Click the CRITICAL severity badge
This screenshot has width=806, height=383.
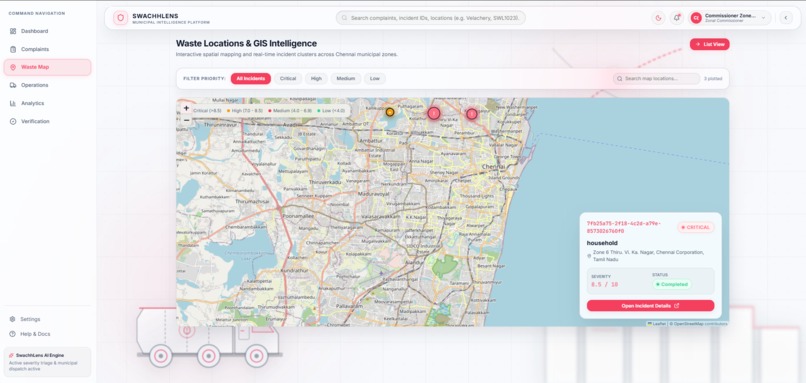695,227
